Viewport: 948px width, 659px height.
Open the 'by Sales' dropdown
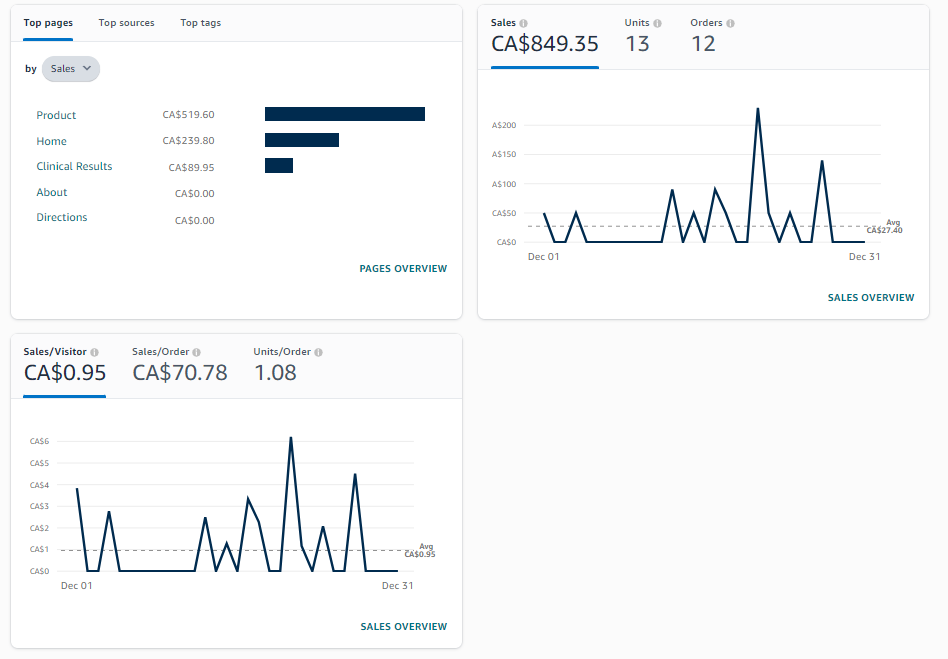click(71, 68)
